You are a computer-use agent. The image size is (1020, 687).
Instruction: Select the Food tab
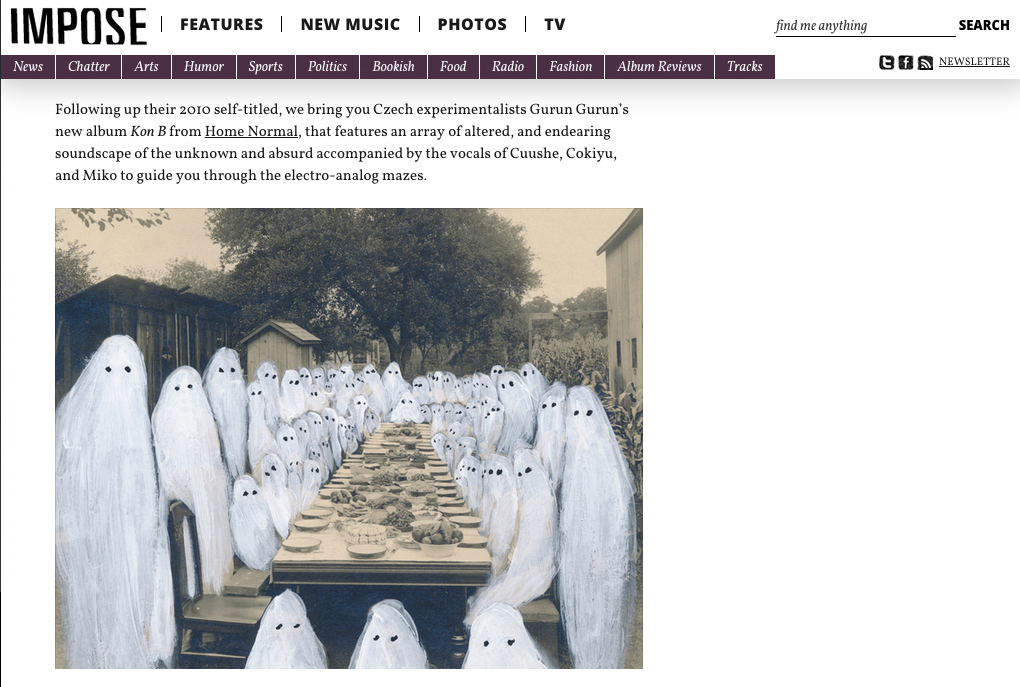tap(453, 67)
